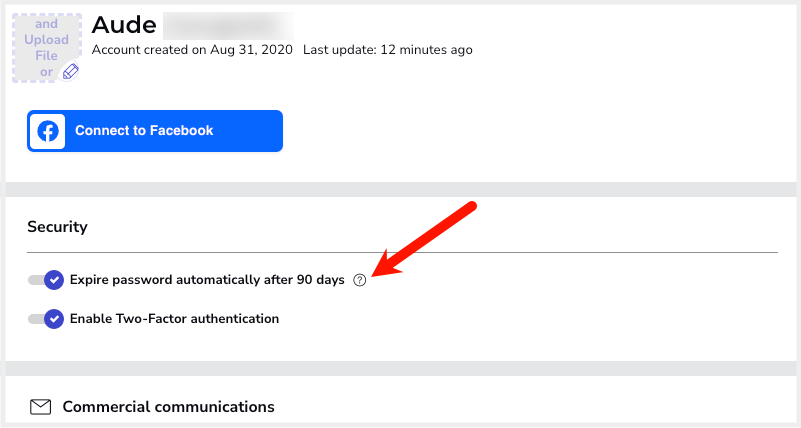Click the "Enable Two-Factor authentication" label
This screenshot has width=801, height=428.
[174, 319]
